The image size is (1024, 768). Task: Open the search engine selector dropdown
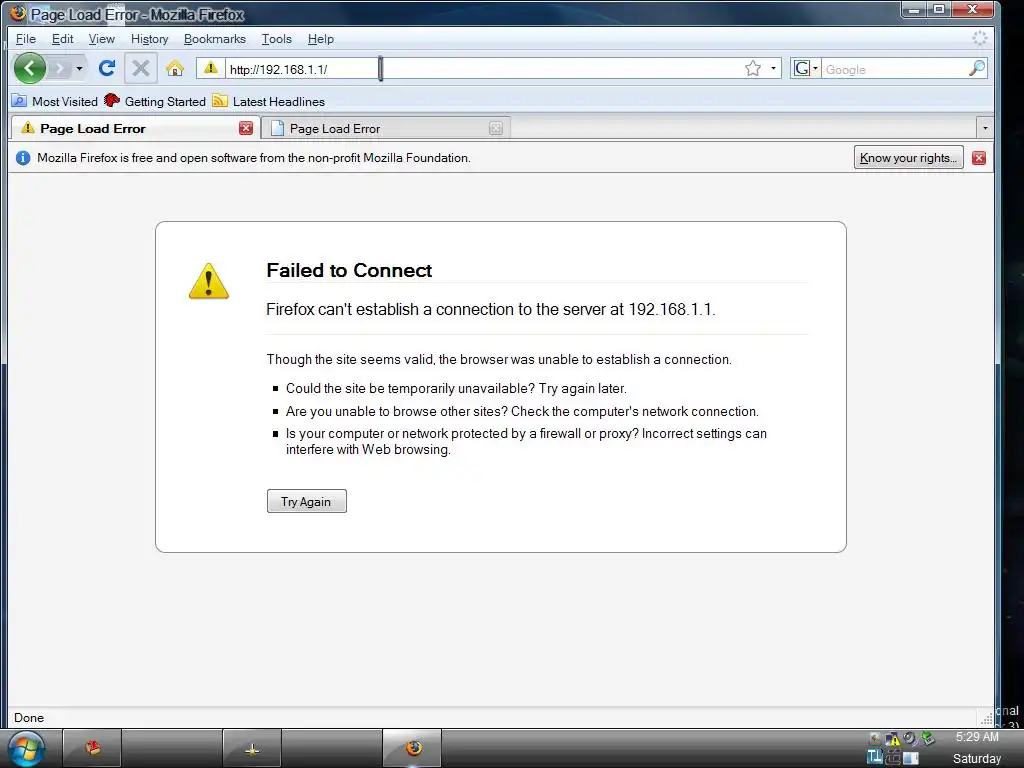805,69
